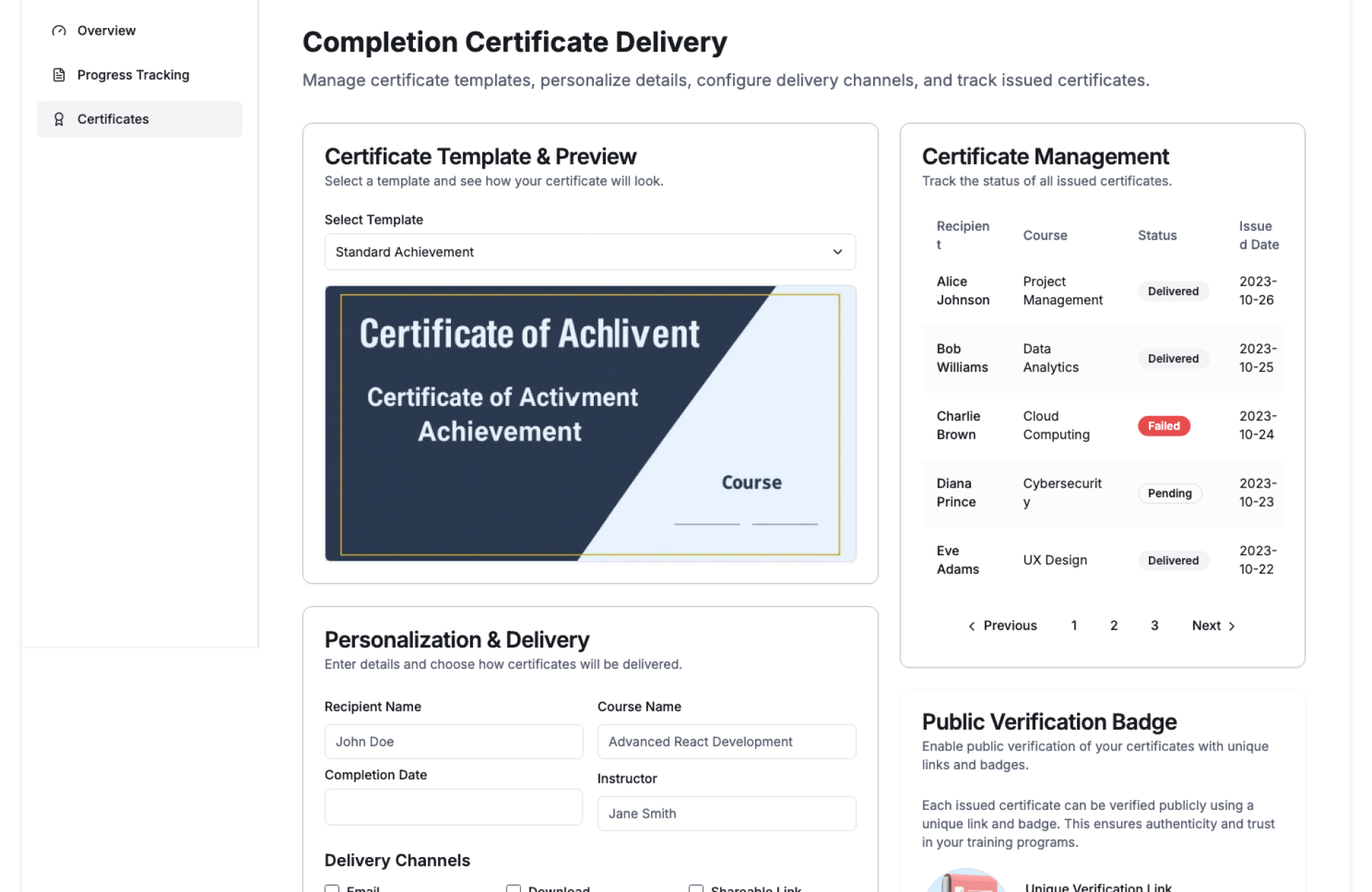Tick the Shareable Link checkbox
Image resolution: width=1372 pixels, height=892 pixels.
tap(696, 888)
